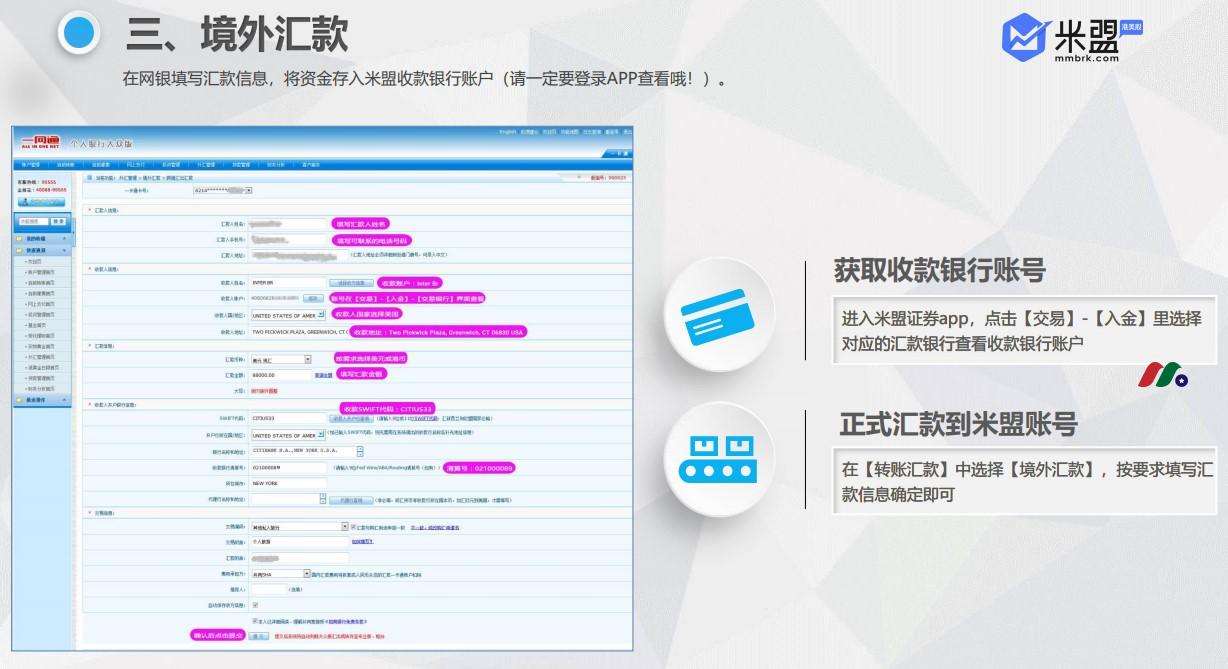This screenshot has height=669, width=1228.
Task: Click the 021000089 clearing number field
Action: pos(289,467)
